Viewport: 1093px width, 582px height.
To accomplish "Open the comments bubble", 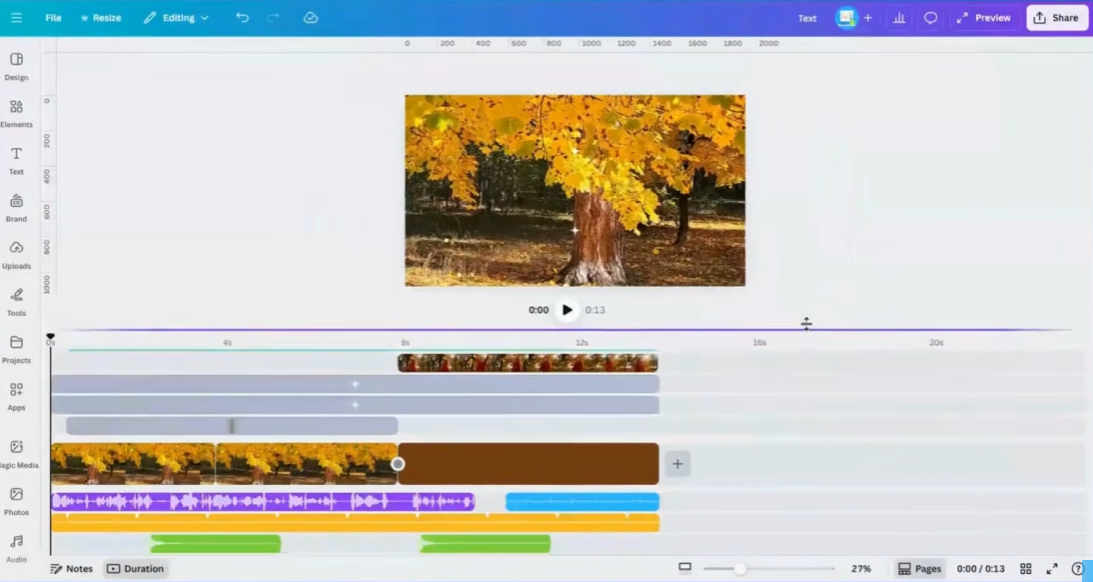I will (x=931, y=18).
